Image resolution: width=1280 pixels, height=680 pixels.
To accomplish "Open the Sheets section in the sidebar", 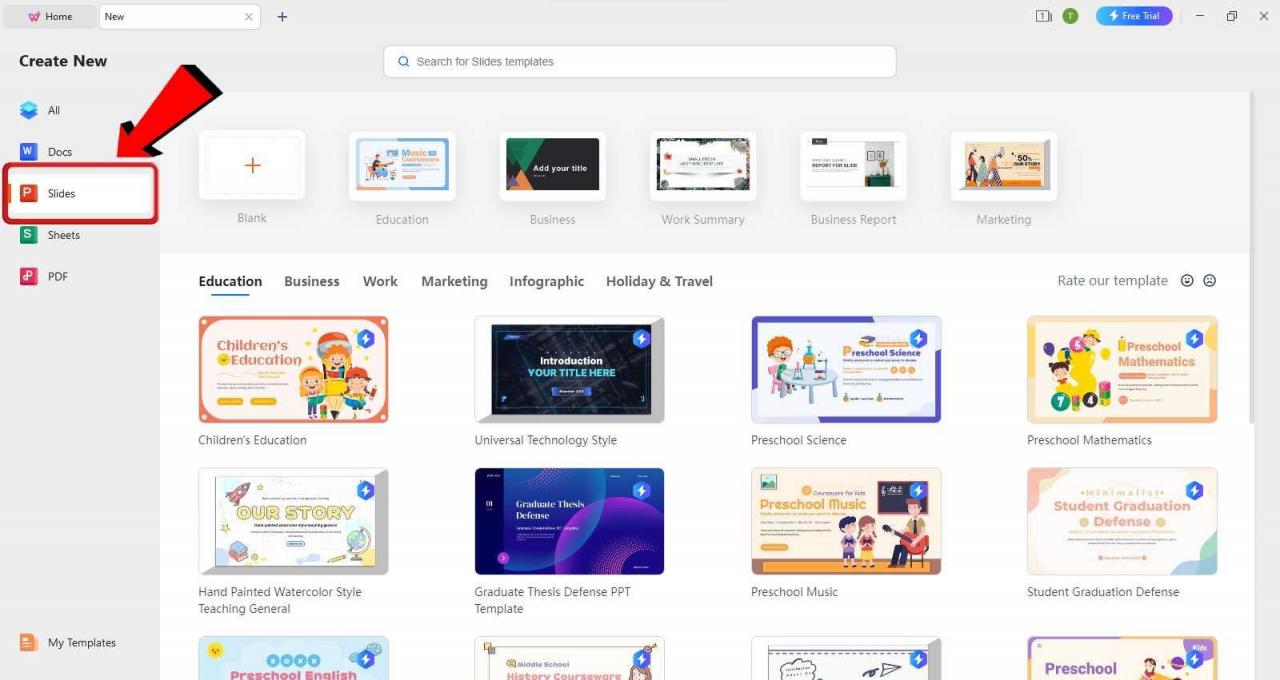I will click(x=63, y=234).
